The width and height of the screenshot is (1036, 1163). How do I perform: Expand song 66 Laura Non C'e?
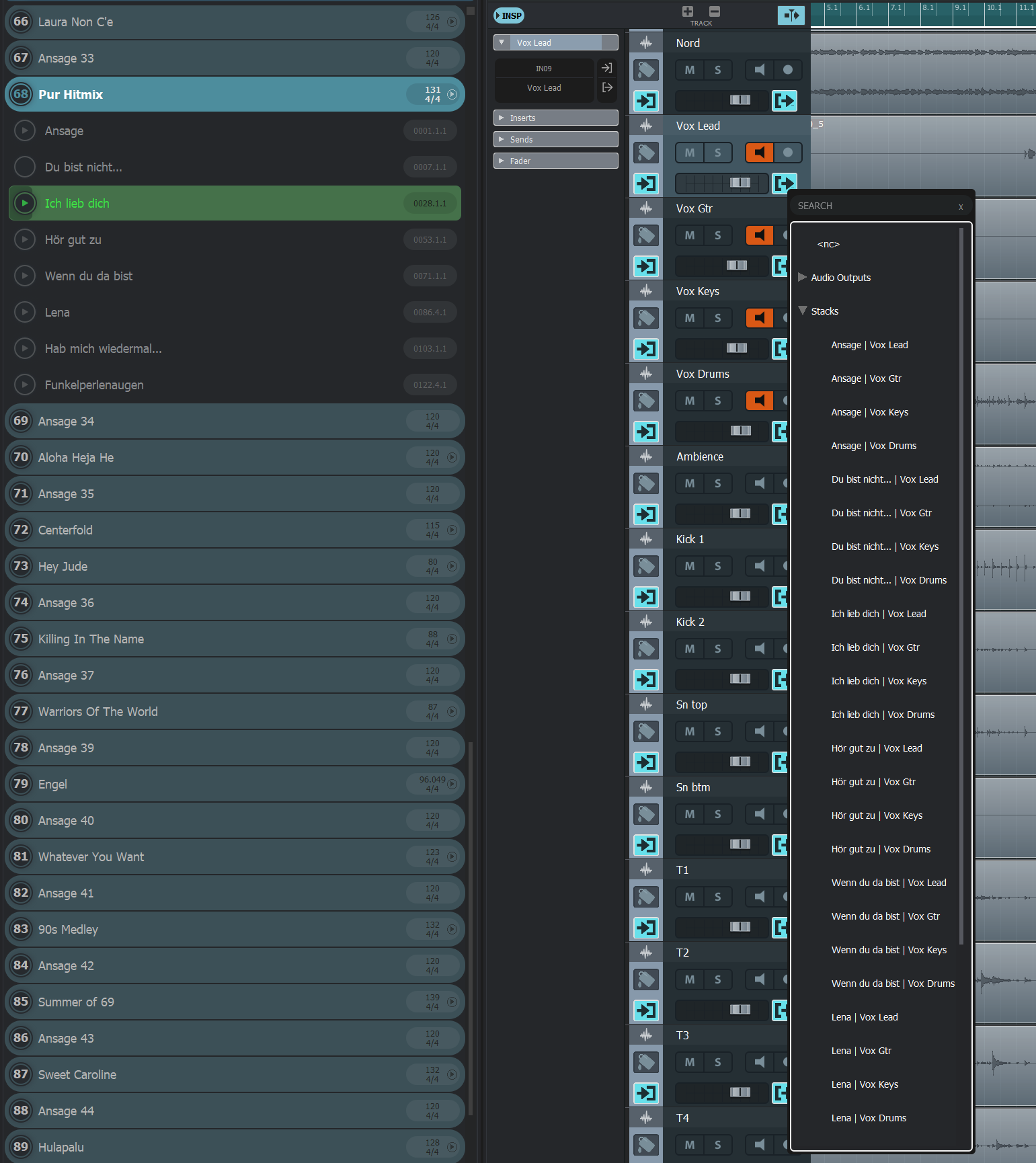tap(452, 22)
